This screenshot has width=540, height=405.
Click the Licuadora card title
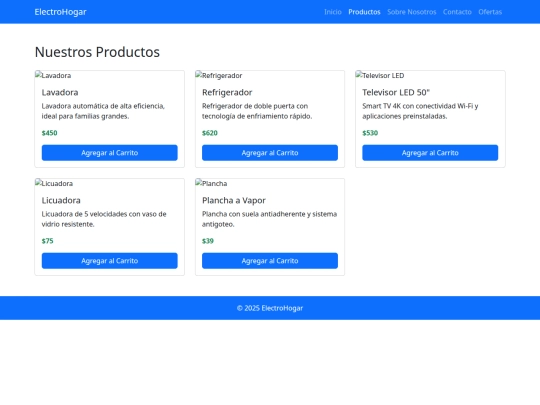click(61, 200)
